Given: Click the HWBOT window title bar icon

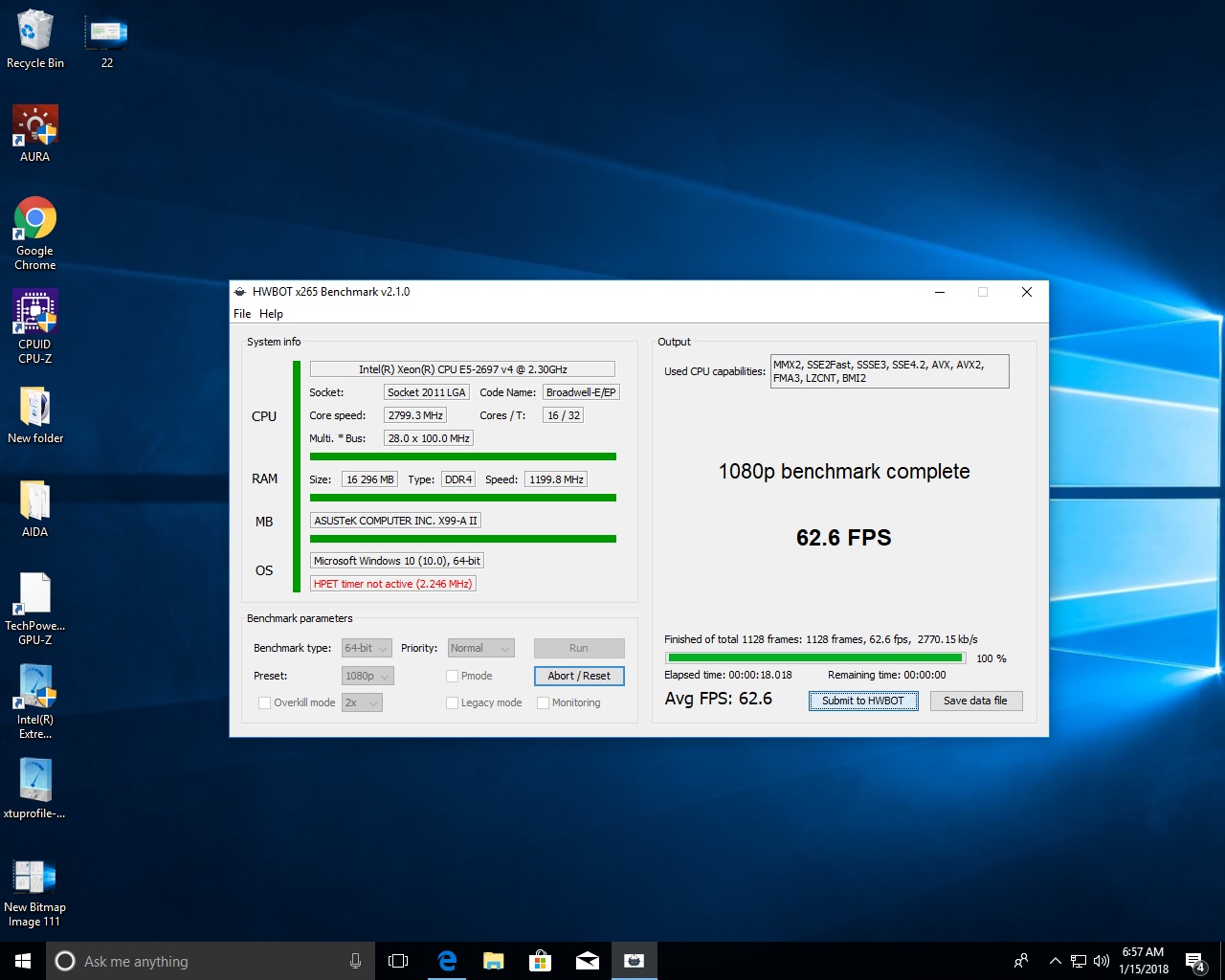Looking at the screenshot, I should [240, 292].
